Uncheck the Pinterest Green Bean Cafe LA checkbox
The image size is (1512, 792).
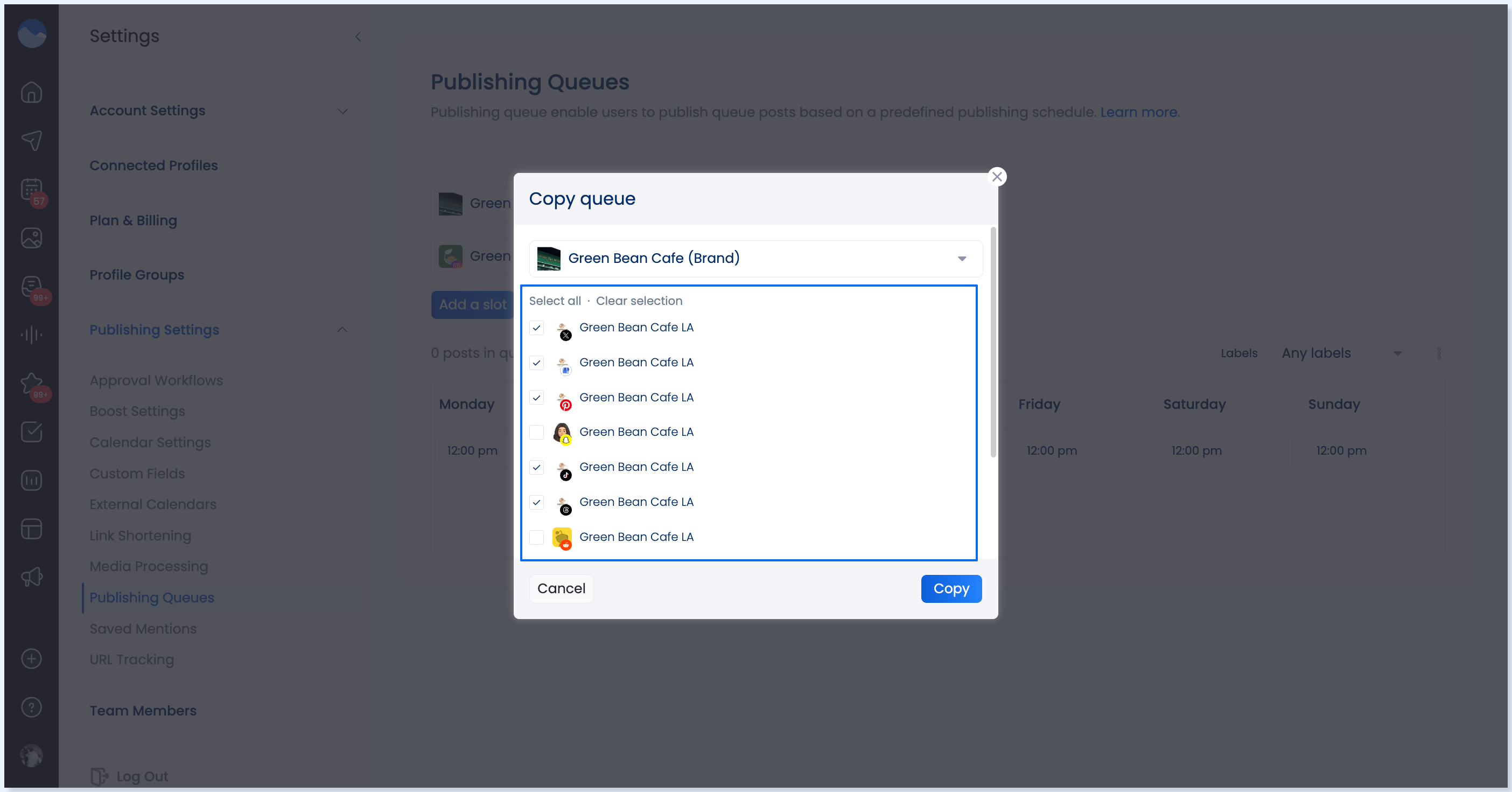click(x=536, y=398)
